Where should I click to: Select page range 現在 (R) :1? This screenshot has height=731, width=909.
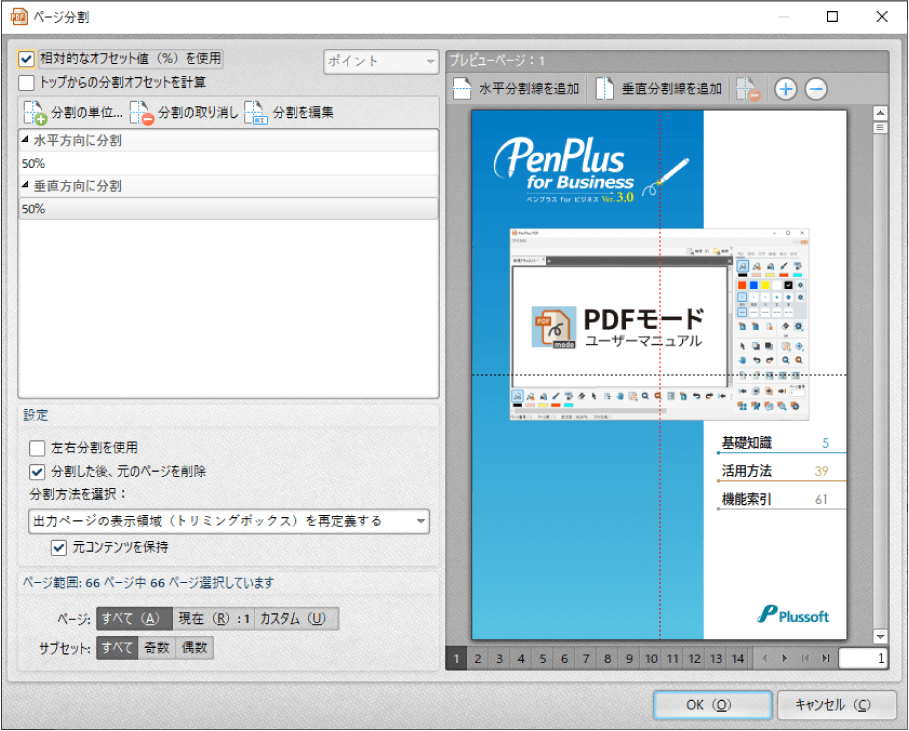click(x=214, y=619)
